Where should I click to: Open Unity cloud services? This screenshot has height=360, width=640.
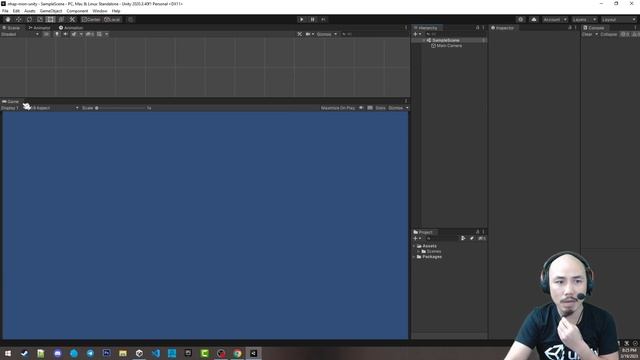click(534, 20)
